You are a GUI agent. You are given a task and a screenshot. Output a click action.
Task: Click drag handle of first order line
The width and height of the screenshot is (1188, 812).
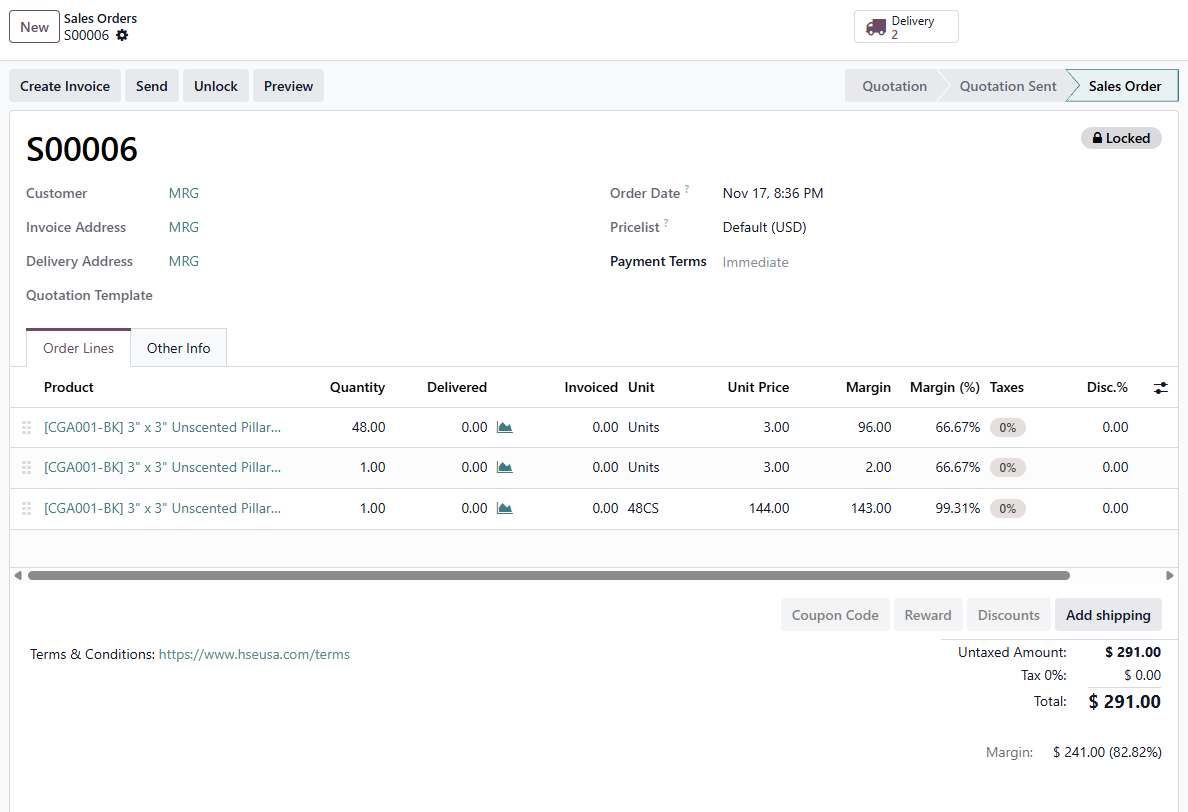[26, 427]
